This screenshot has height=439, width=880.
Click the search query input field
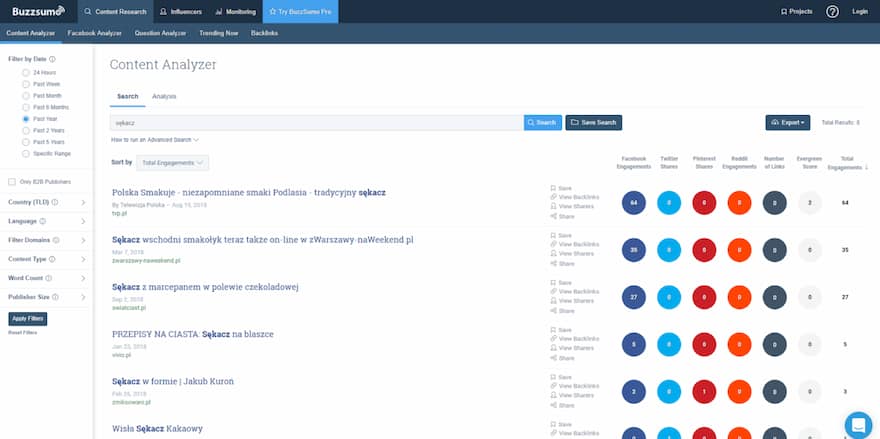pos(317,122)
